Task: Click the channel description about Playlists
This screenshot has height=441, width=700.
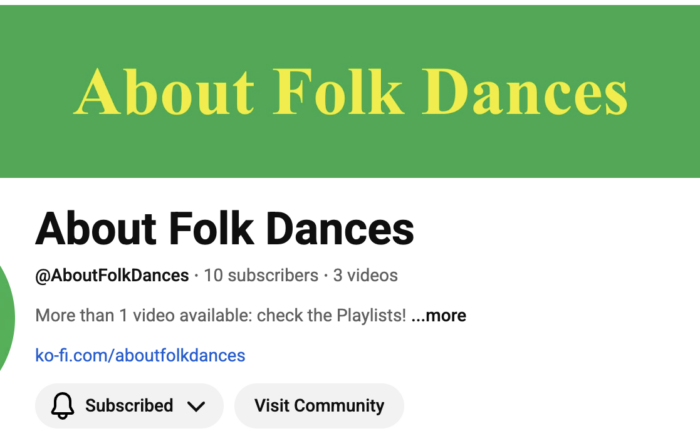Action: [x=220, y=316]
